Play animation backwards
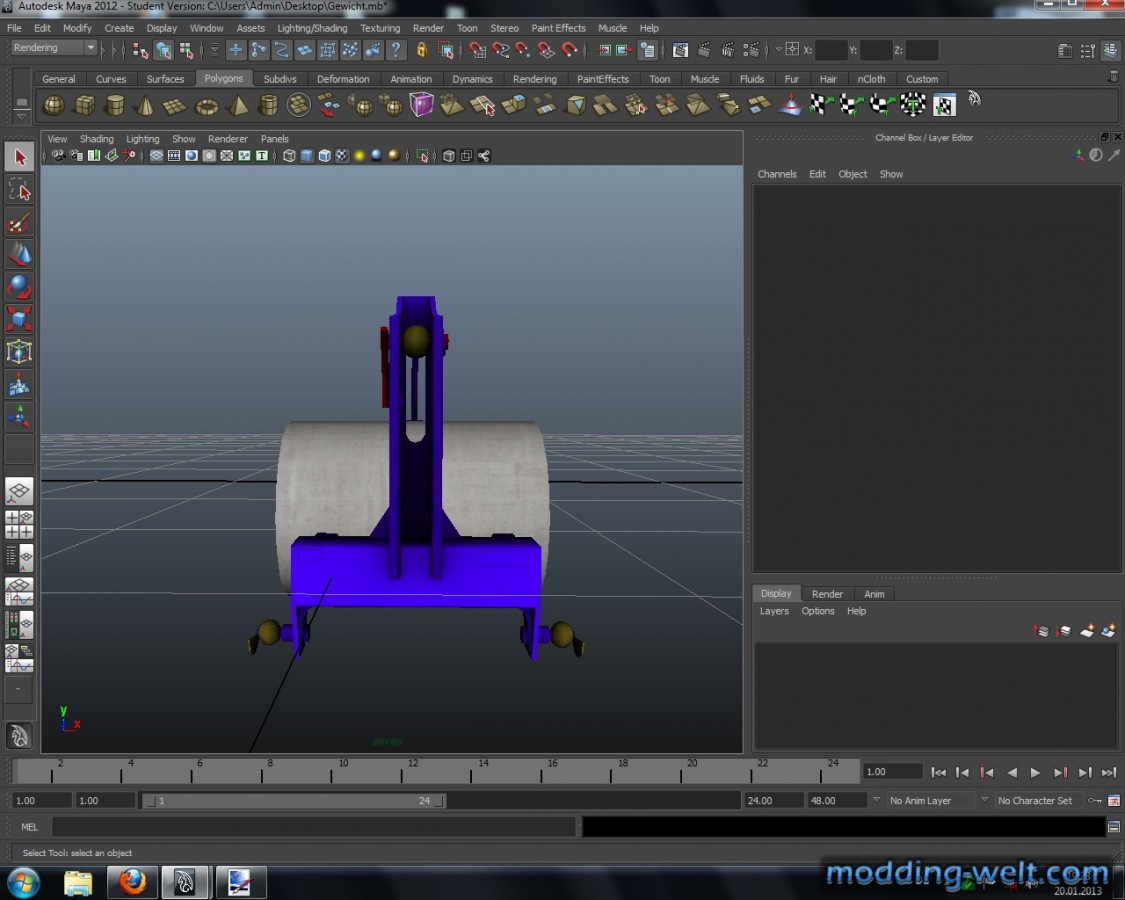Screen dimensions: 1125x900 click(x=1012, y=772)
